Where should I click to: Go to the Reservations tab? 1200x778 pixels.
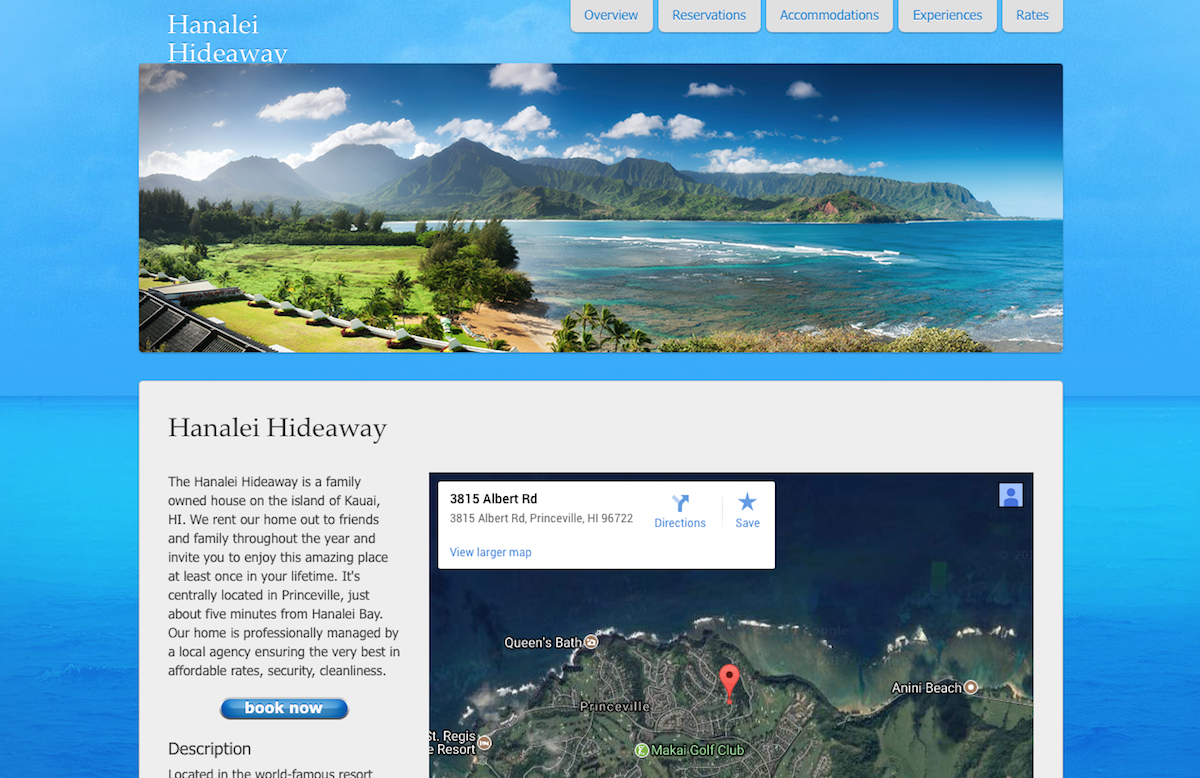point(709,15)
